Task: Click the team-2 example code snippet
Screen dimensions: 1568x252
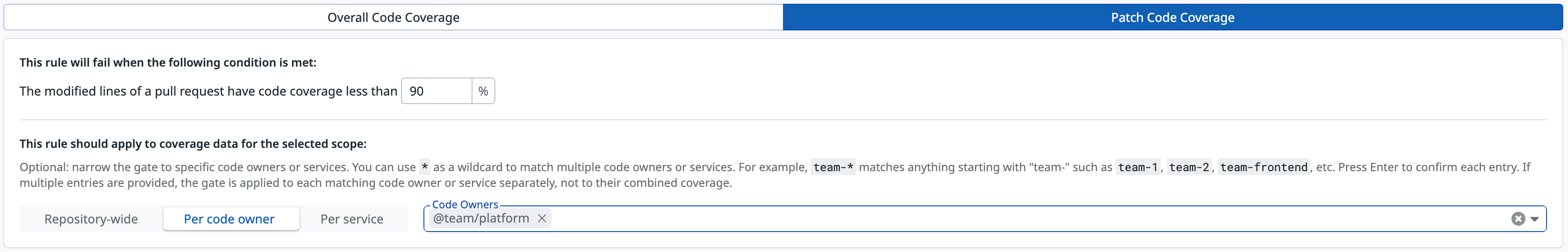Action: [x=1189, y=167]
